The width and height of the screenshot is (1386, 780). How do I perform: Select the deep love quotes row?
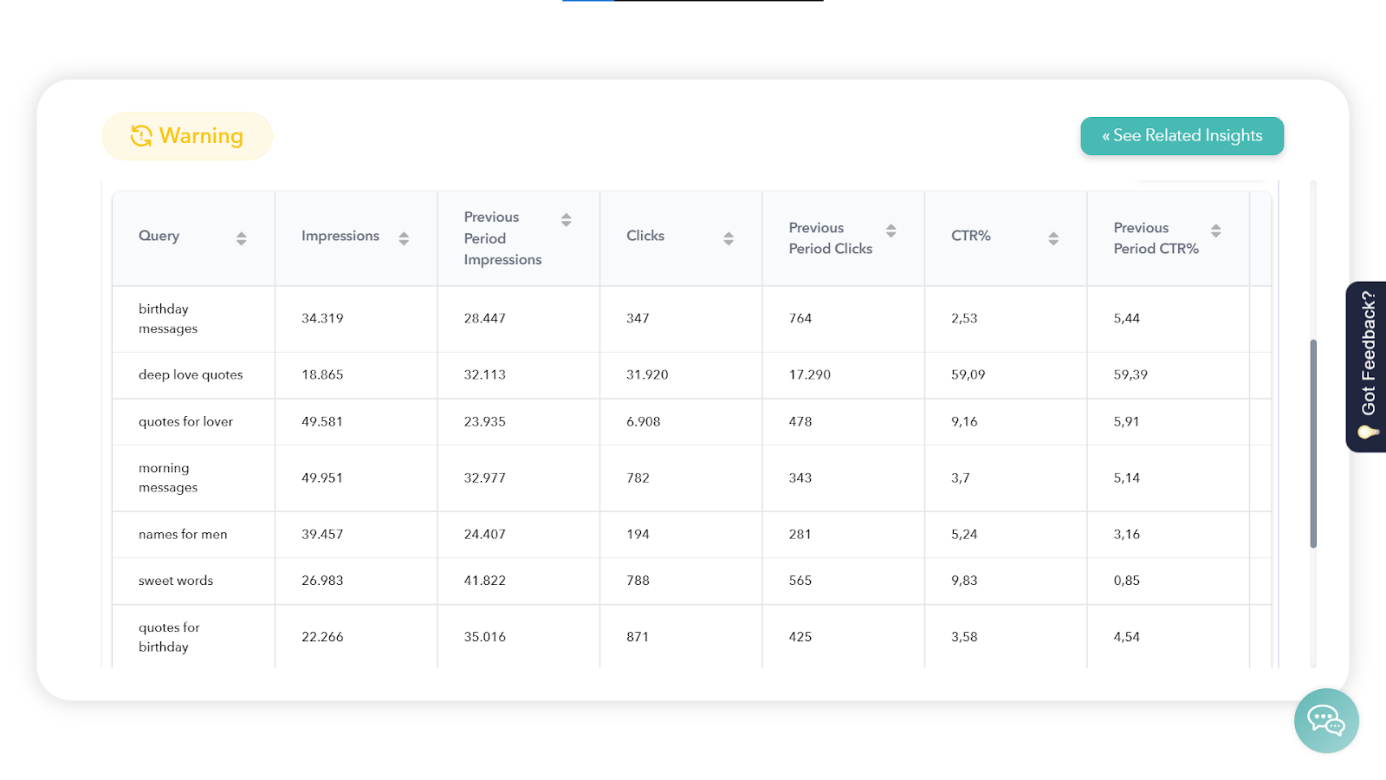191,375
